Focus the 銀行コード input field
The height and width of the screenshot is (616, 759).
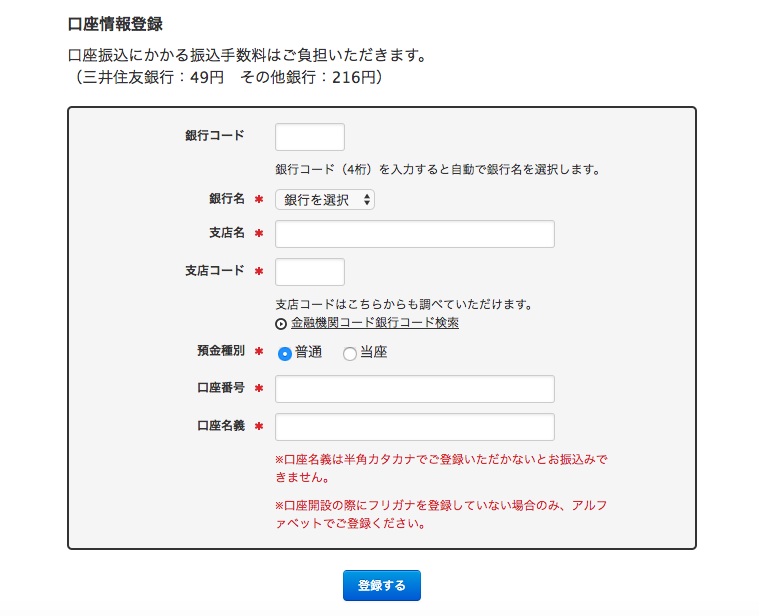pyautogui.click(x=310, y=137)
